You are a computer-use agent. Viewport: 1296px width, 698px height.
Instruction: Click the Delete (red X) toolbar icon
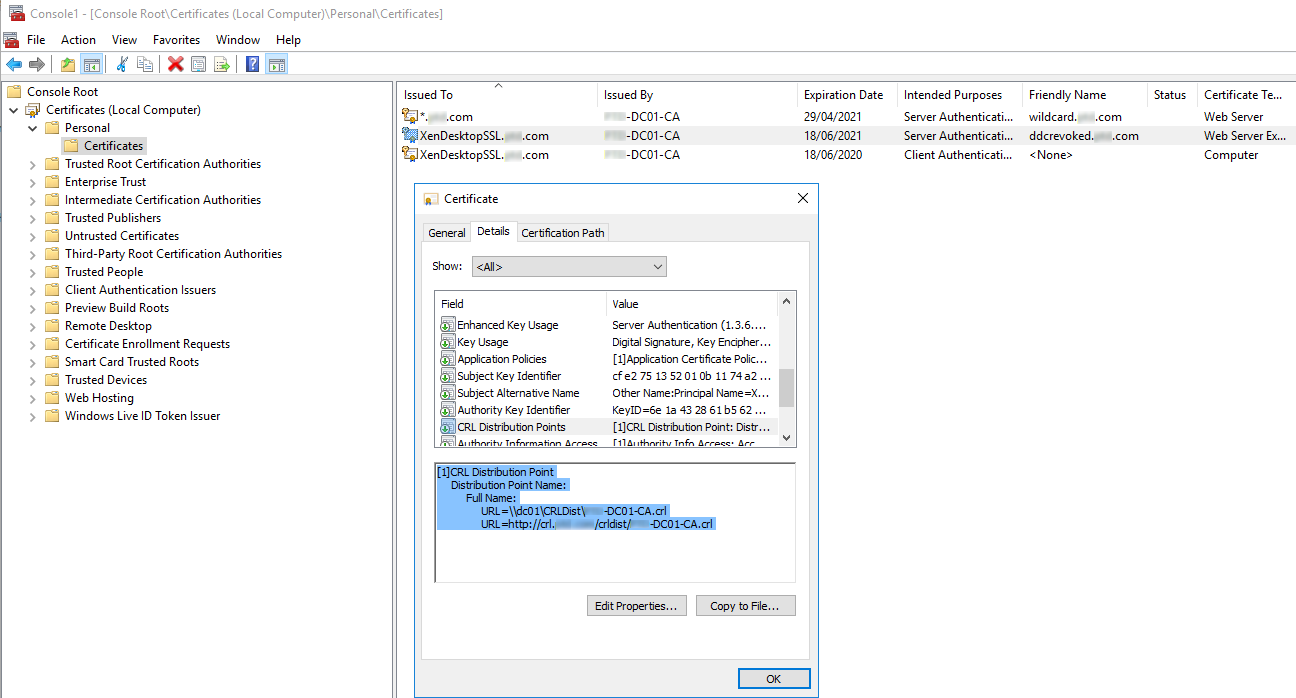pos(175,63)
